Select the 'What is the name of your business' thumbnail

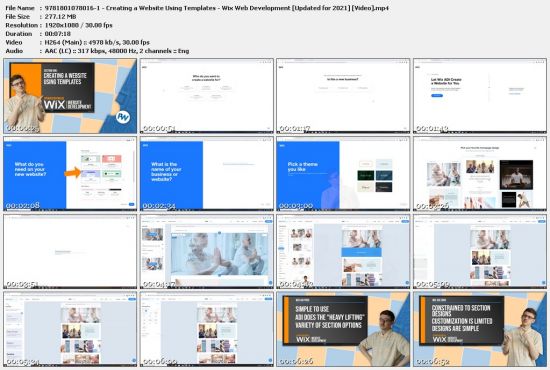(207, 174)
